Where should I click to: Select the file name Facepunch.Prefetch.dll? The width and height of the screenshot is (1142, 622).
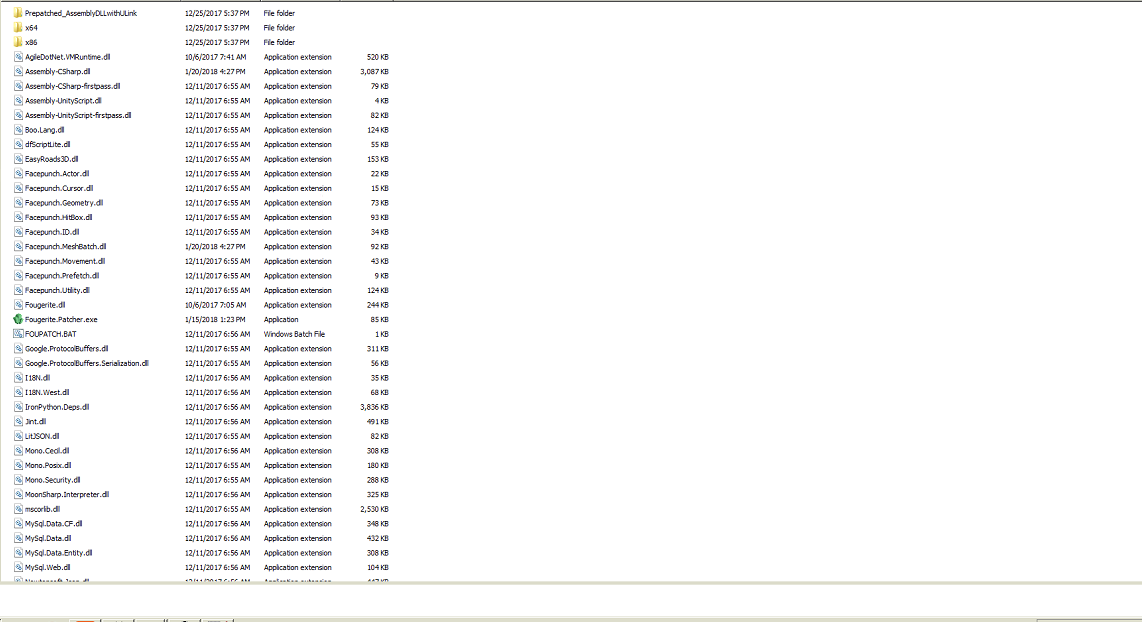(62, 275)
